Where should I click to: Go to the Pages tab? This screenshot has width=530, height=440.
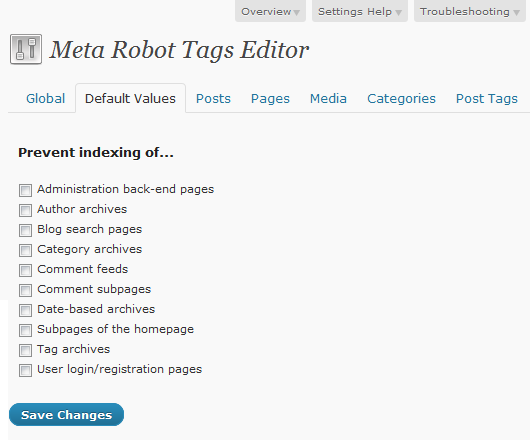click(270, 99)
